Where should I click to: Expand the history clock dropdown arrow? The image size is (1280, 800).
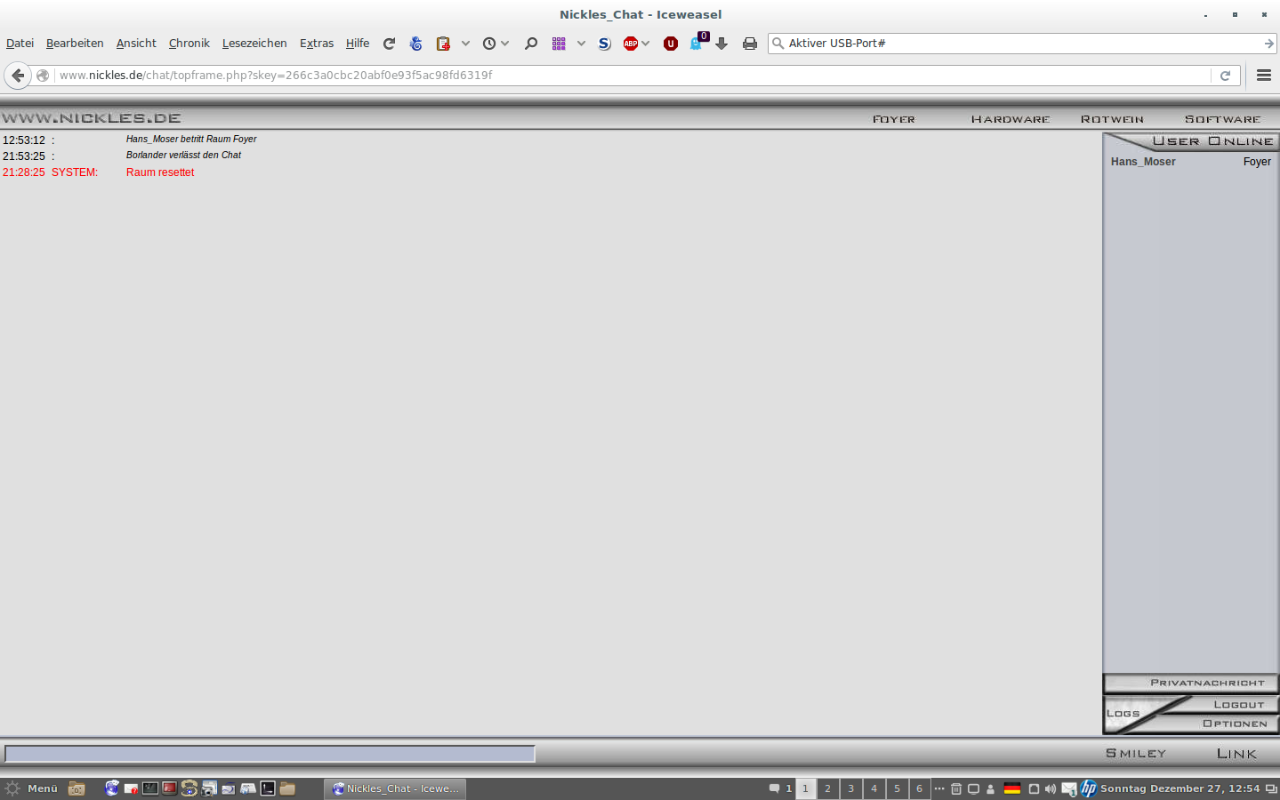pos(505,43)
